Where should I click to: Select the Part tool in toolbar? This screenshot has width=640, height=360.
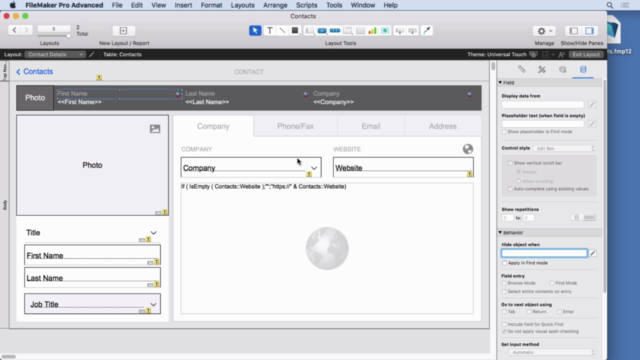pos(413,31)
